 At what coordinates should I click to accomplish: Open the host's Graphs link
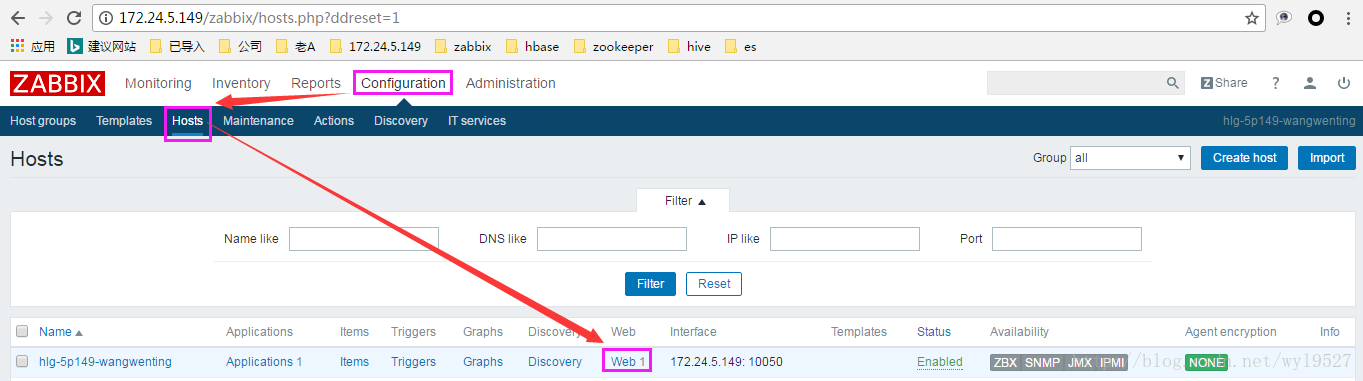[x=483, y=362]
